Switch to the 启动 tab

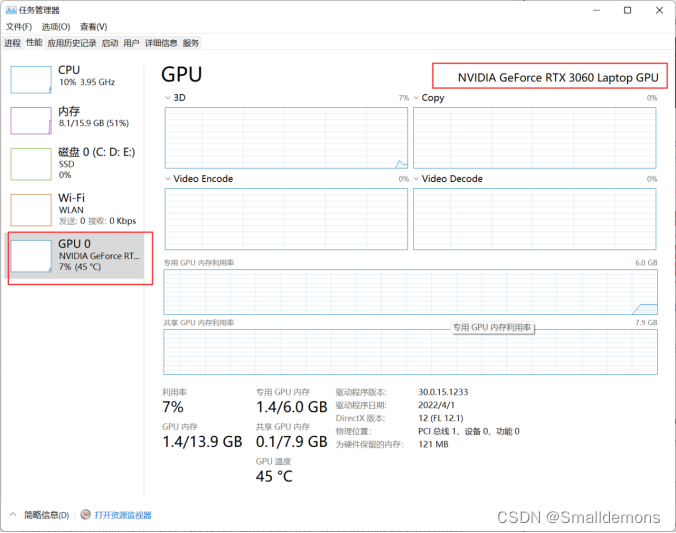click(x=110, y=43)
